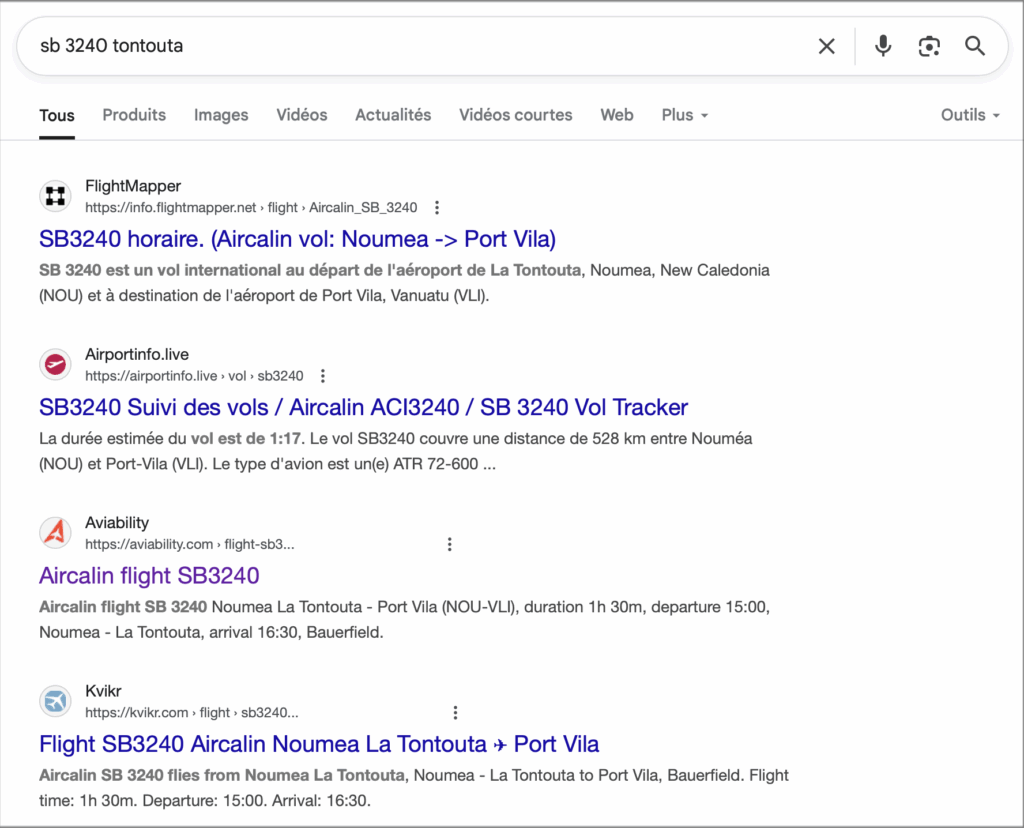Click the FlightMapper site favicon
This screenshot has width=1024, height=828.
coord(56,196)
